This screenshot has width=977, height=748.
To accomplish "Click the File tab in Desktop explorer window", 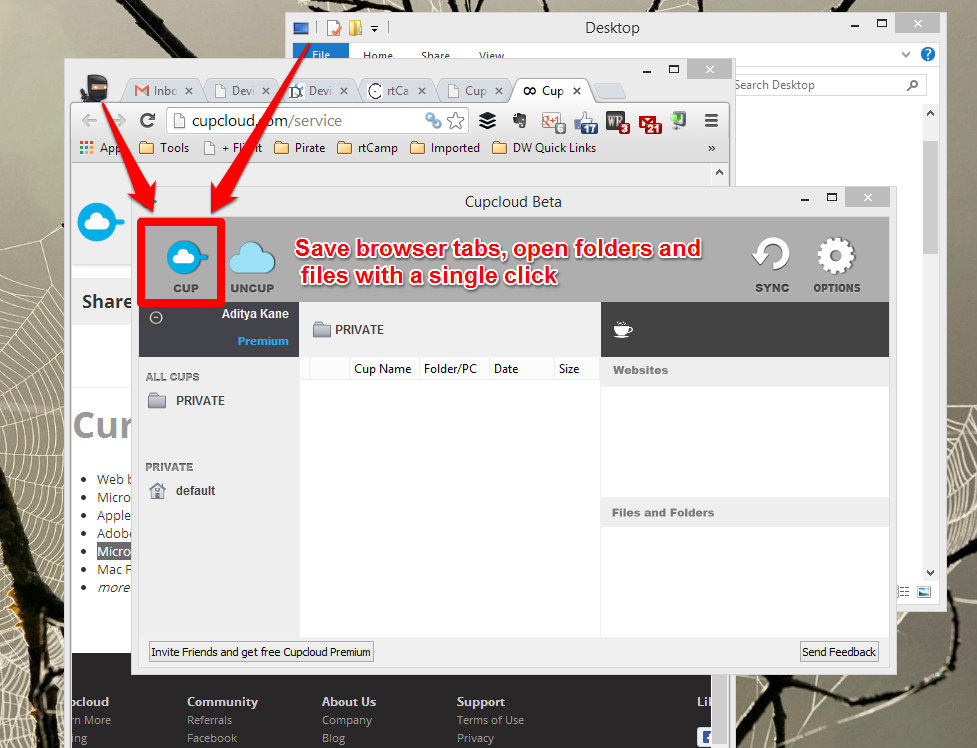I will (x=321, y=52).
